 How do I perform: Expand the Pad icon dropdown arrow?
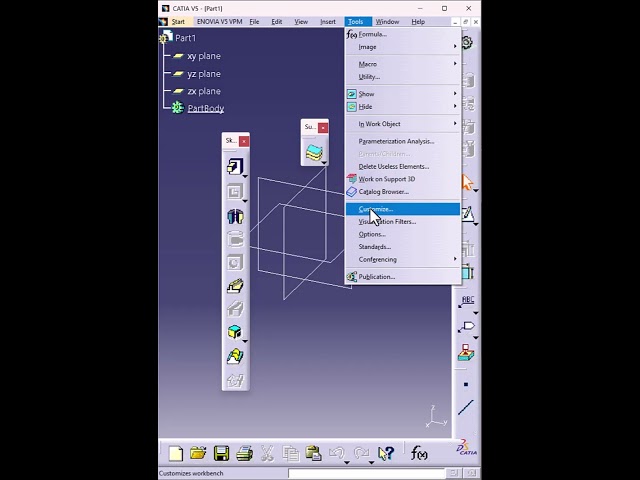(x=245, y=176)
